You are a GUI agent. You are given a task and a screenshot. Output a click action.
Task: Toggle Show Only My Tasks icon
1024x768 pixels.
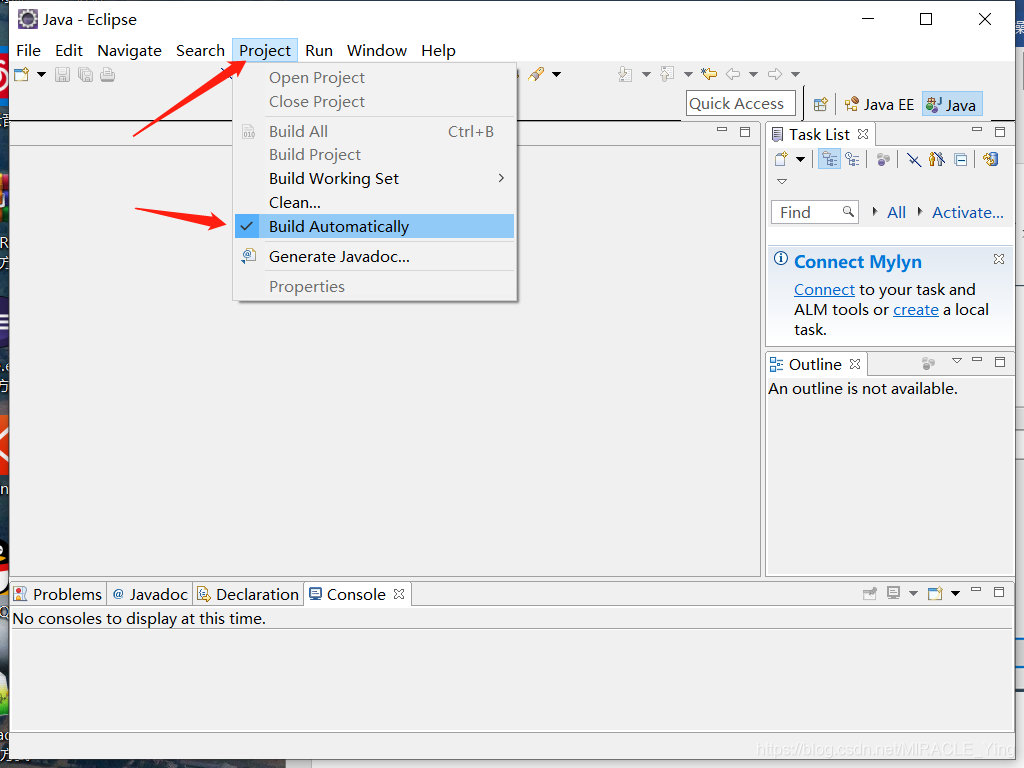(x=937, y=159)
